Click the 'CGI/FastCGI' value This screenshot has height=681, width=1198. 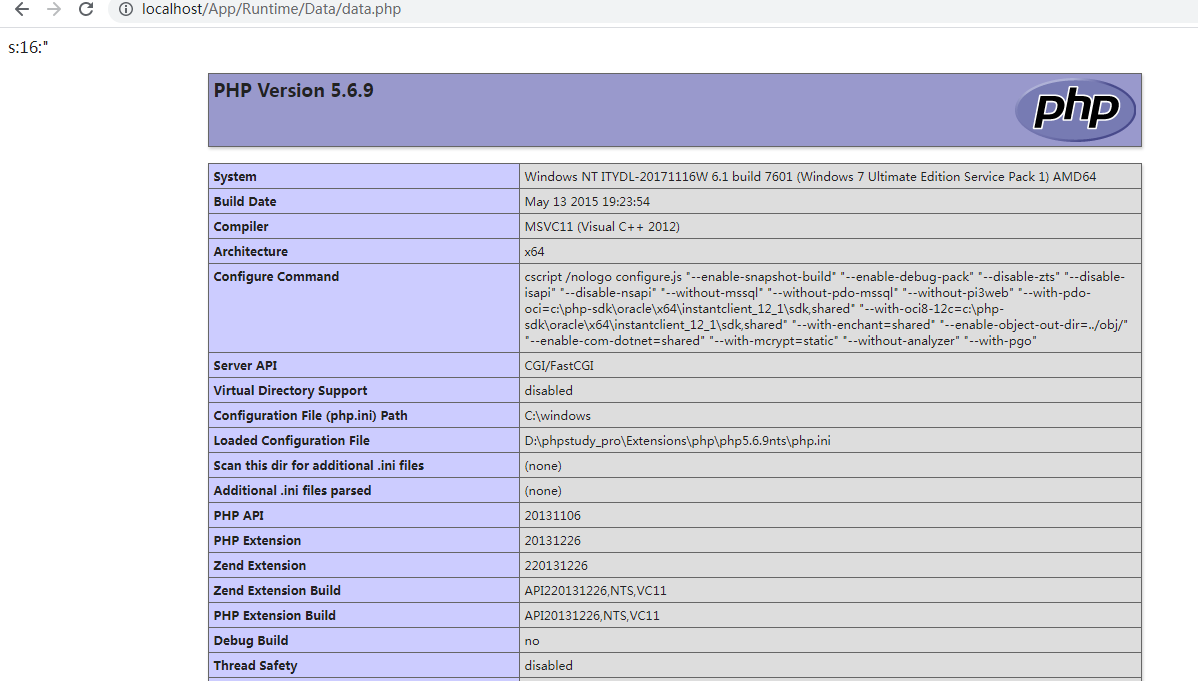tap(559, 365)
